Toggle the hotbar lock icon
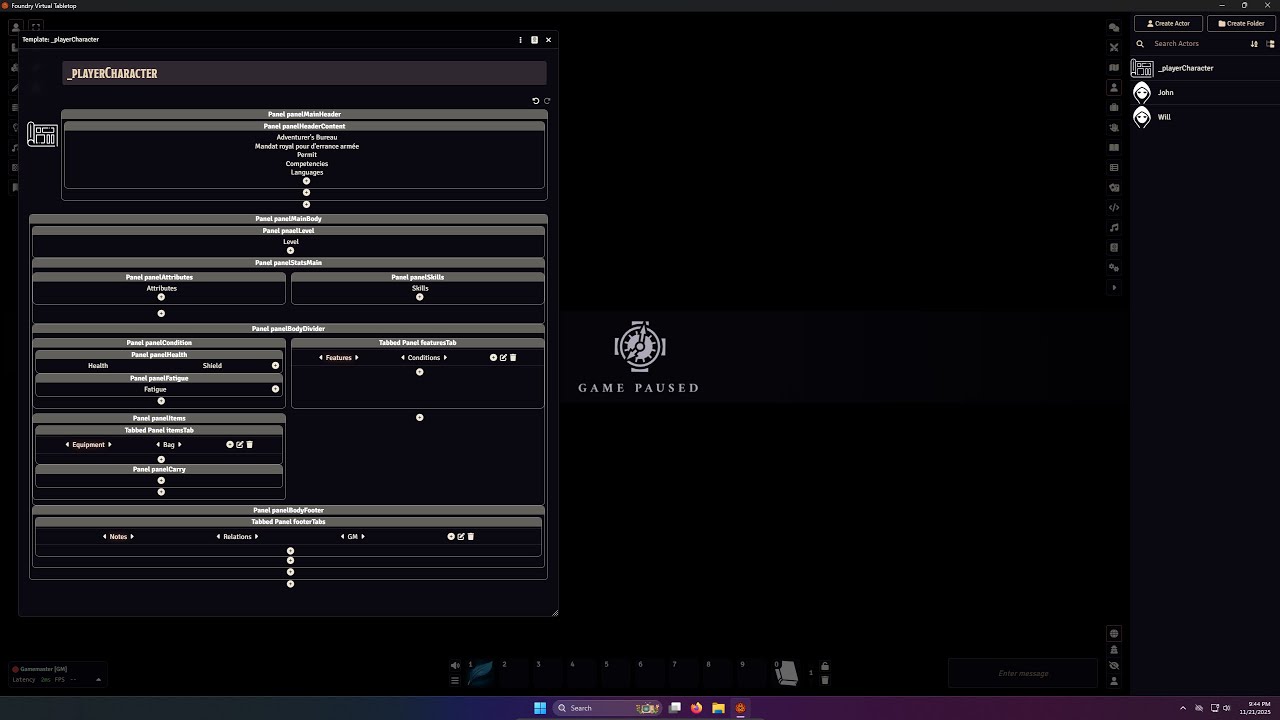 tap(824, 666)
